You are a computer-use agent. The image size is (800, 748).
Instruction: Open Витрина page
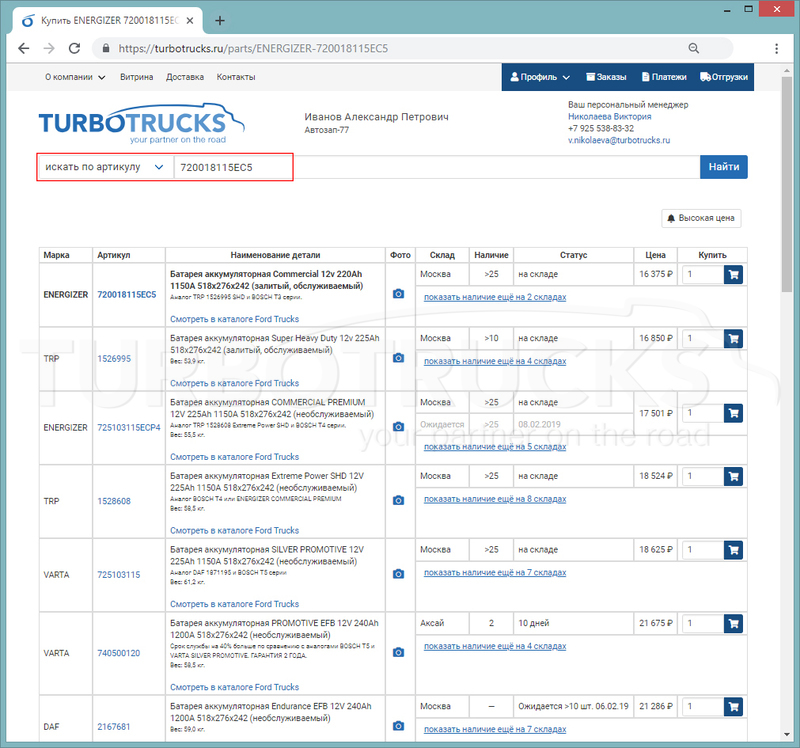pyautogui.click(x=137, y=77)
